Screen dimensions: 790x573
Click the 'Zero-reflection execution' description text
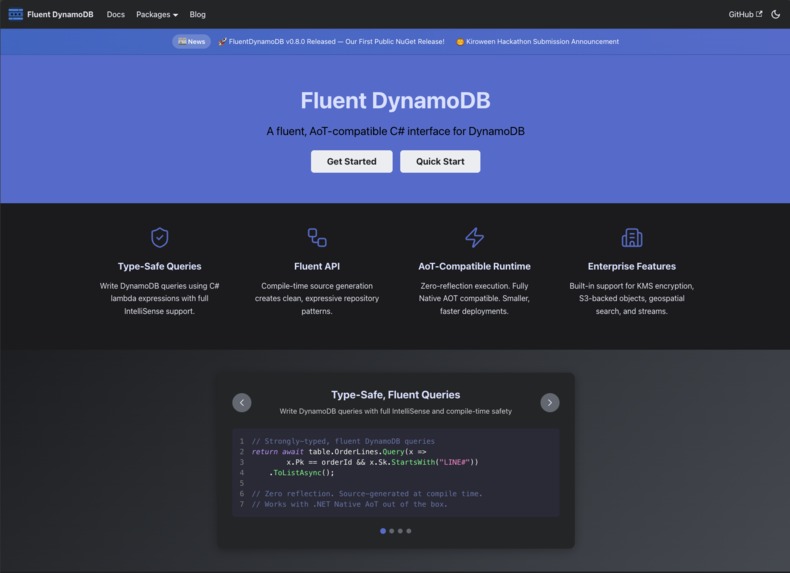click(x=474, y=298)
